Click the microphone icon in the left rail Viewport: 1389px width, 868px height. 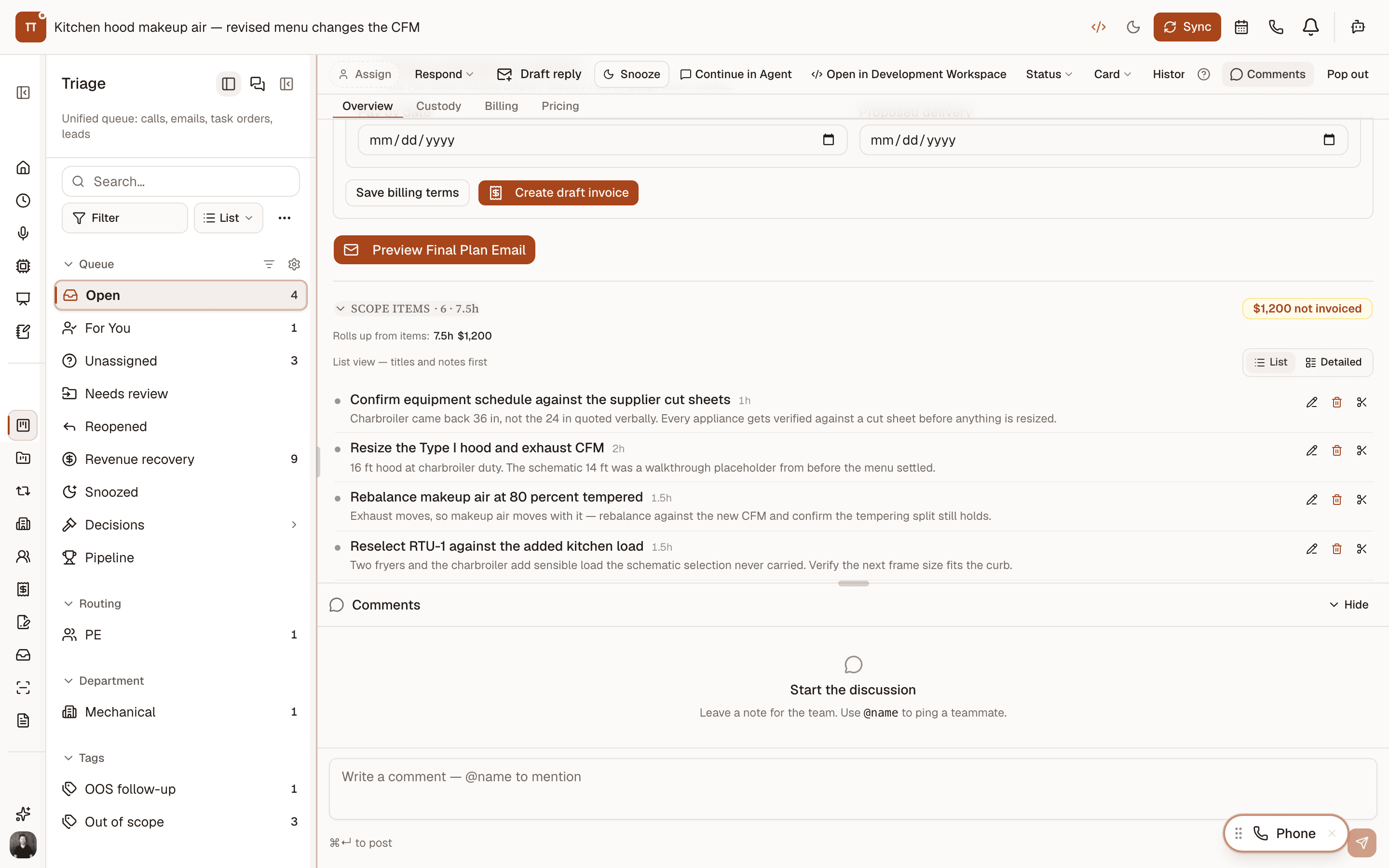23,233
